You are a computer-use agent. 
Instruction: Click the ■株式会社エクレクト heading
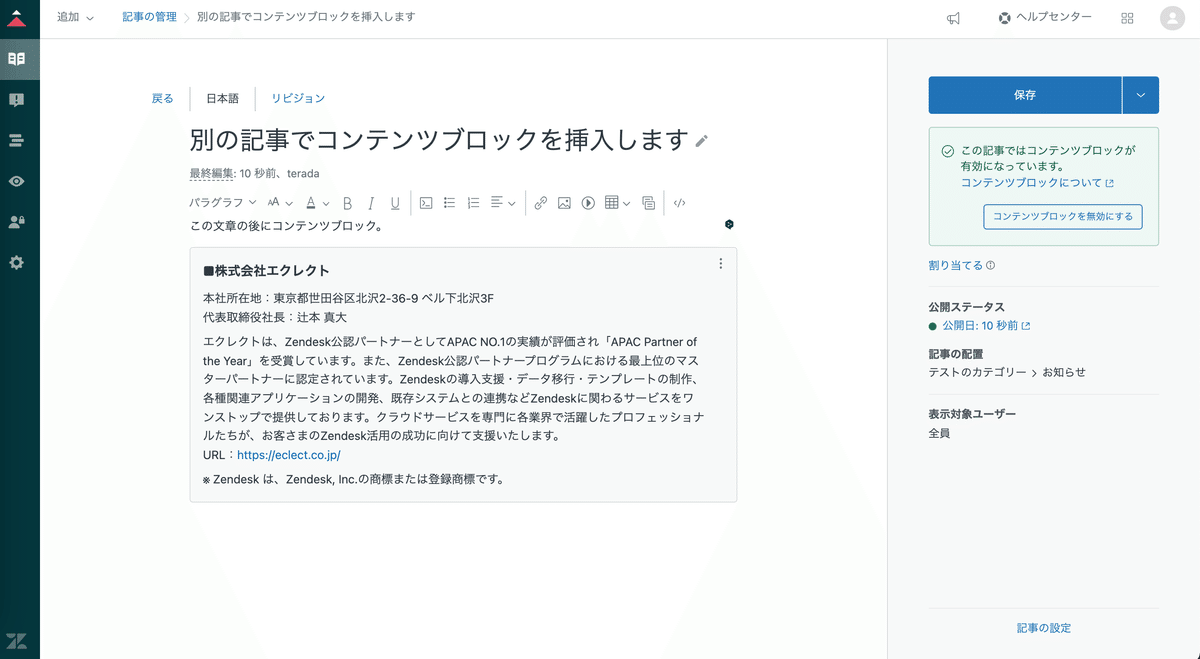pyautogui.click(x=266, y=271)
